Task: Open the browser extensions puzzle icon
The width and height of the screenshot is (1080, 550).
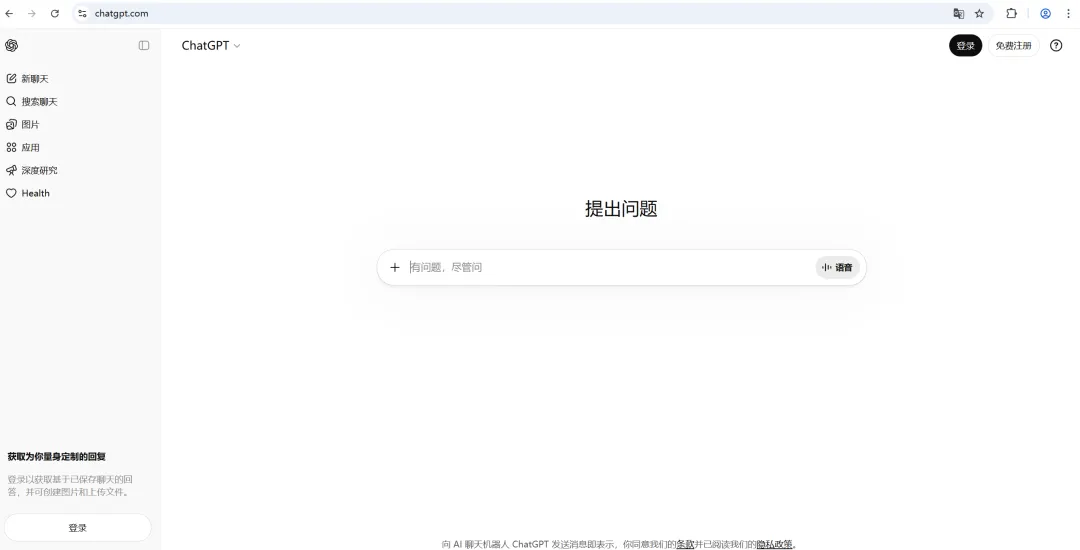Action: (1011, 13)
